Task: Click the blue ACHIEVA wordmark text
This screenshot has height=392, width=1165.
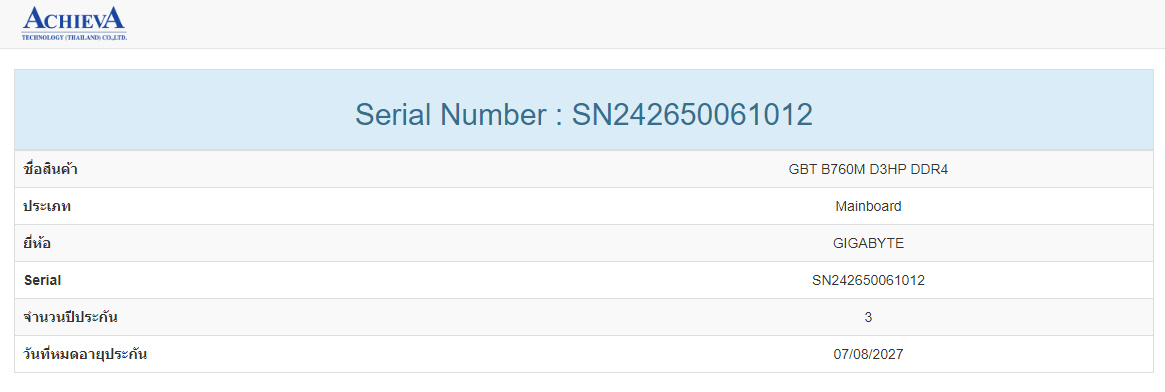Action: [x=74, y=19]
